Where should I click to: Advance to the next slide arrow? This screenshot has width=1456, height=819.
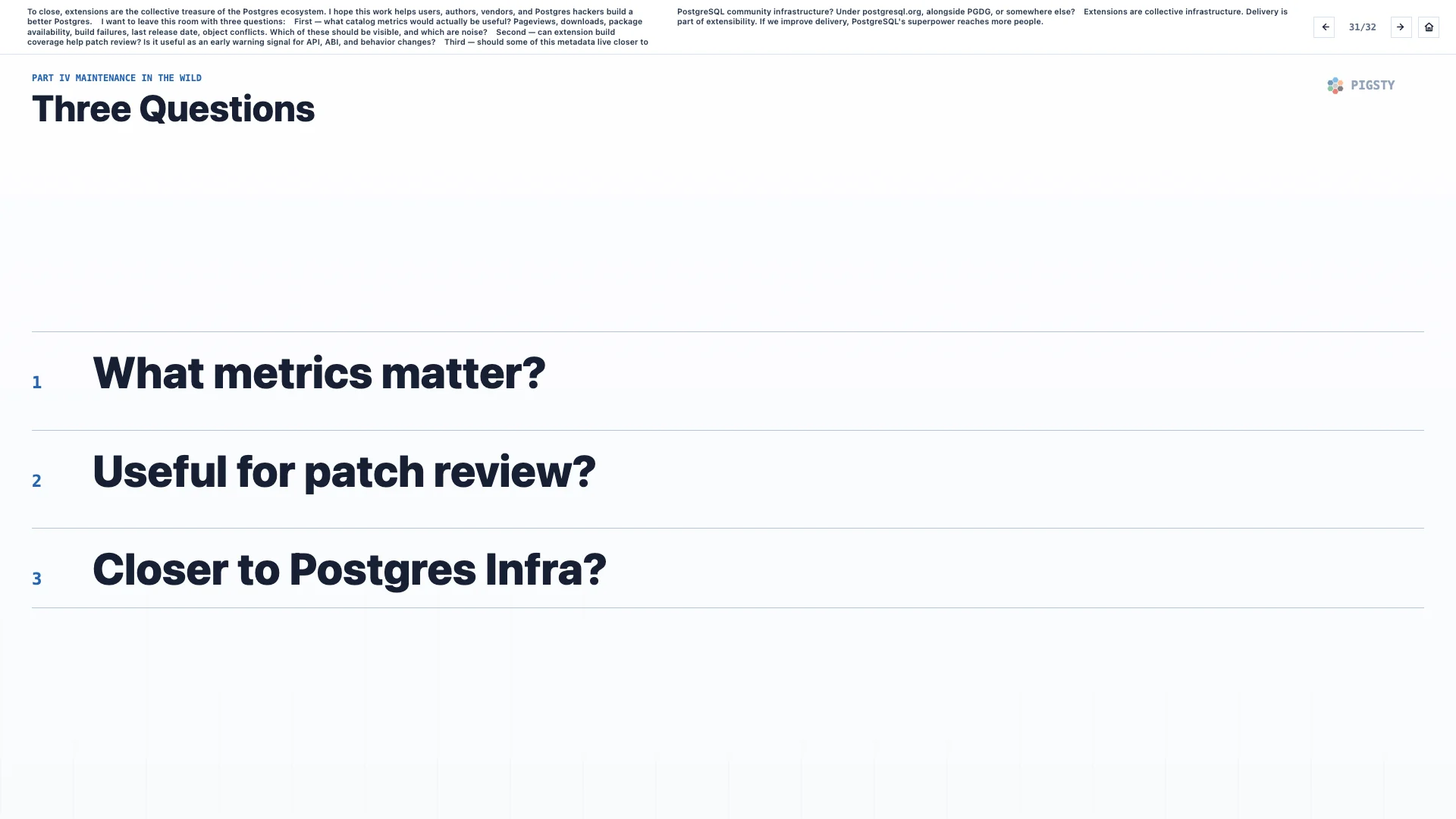[1401, 27]
